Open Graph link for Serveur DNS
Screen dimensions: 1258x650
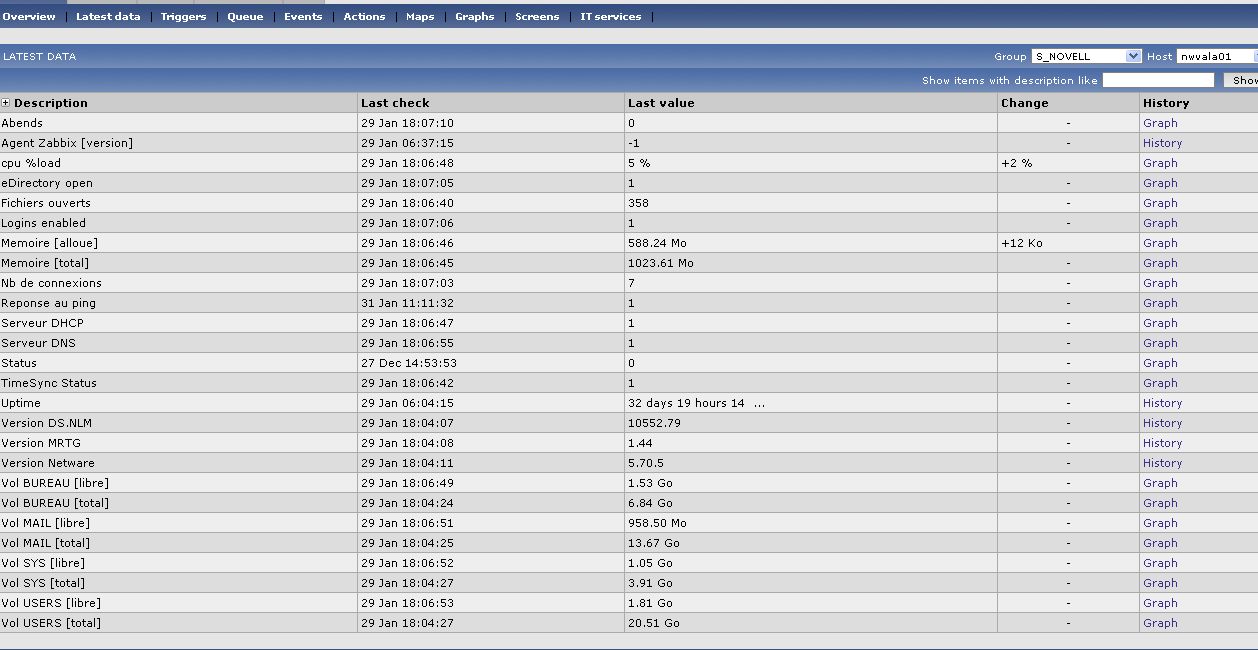1160,343
